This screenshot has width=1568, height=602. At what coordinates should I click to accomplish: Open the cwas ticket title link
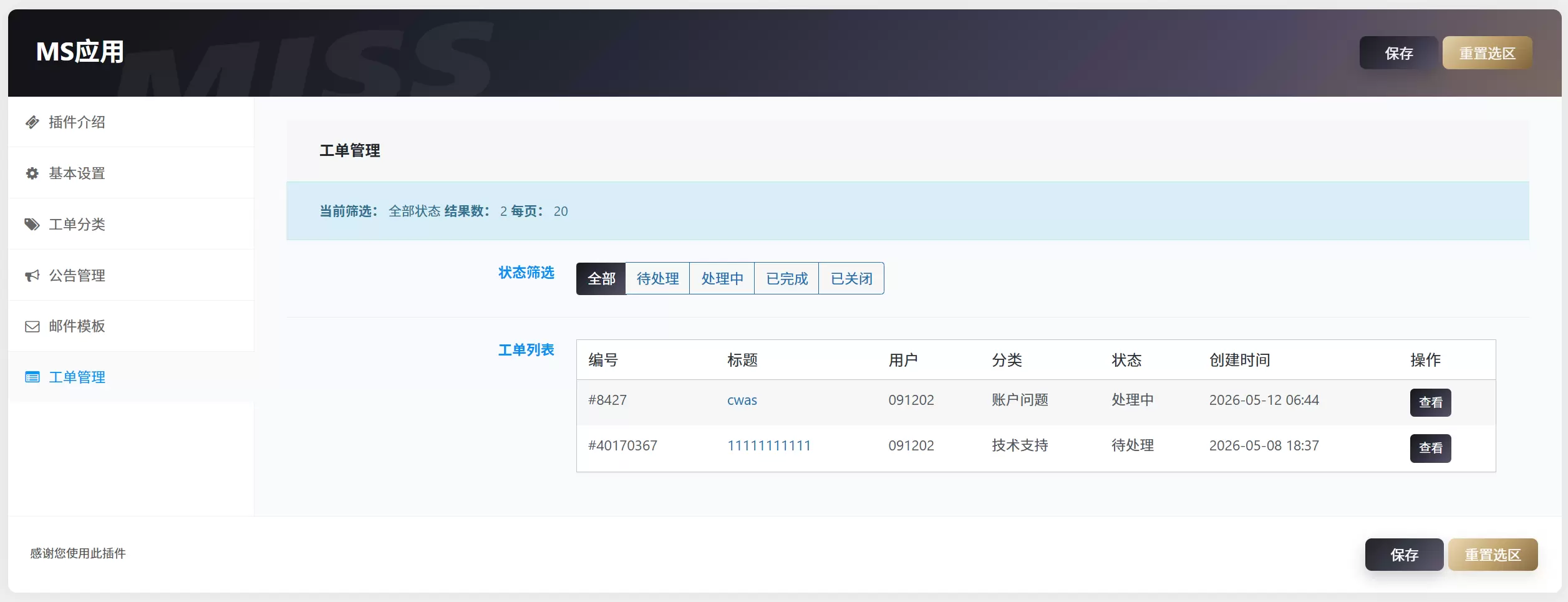[x=742, y=401]
